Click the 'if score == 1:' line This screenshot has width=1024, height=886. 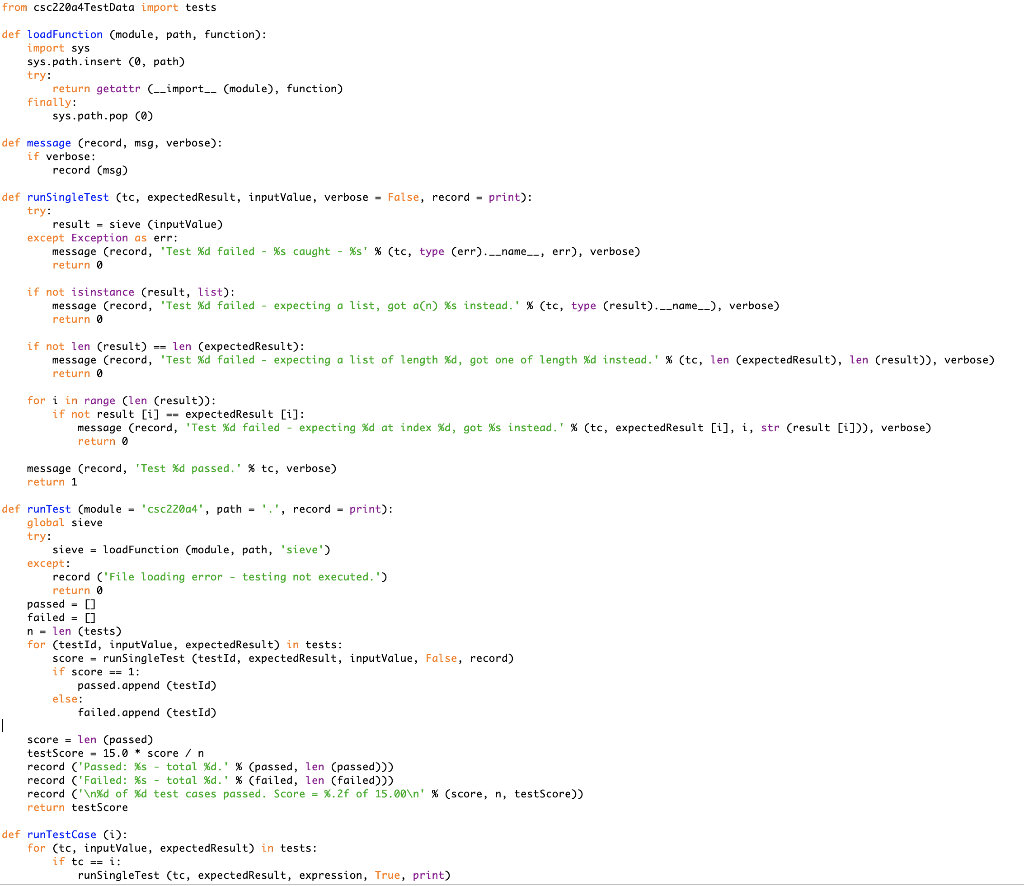(96, 672)
